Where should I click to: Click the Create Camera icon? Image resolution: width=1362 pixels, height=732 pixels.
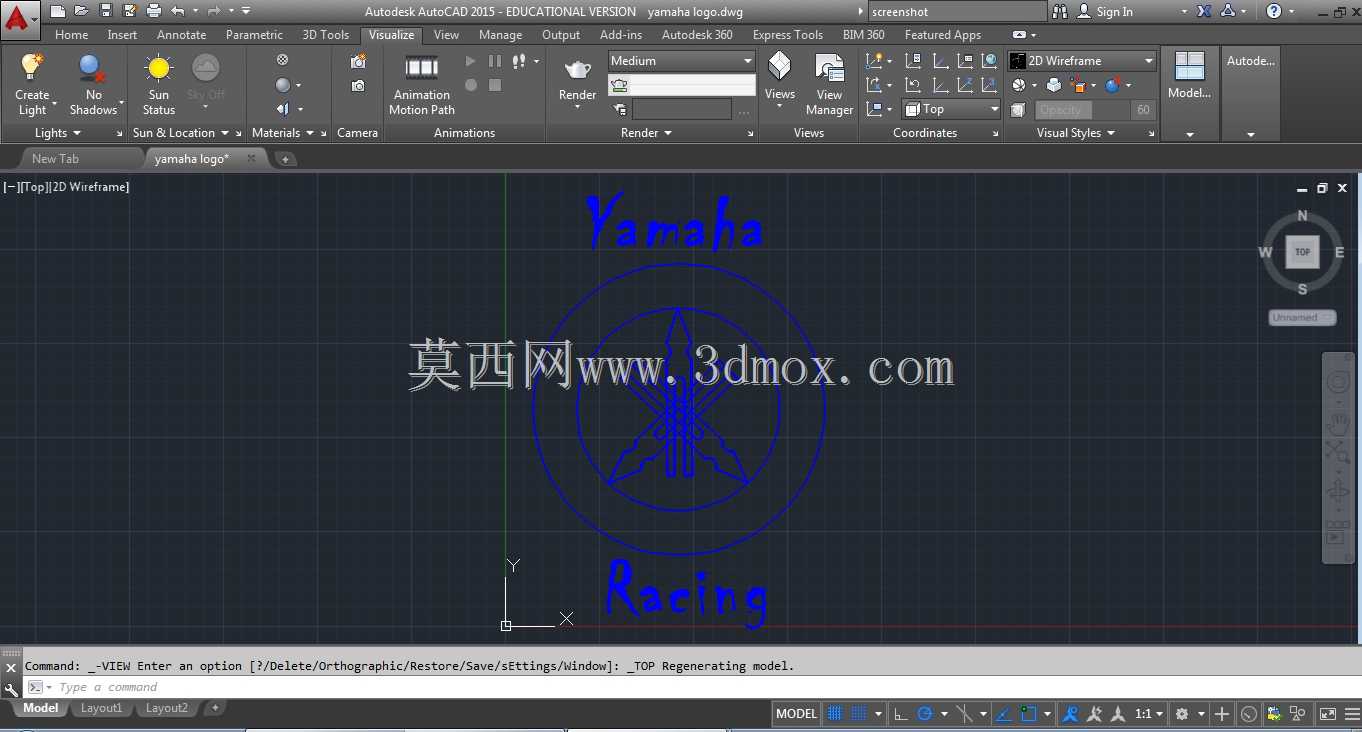pos(358,62)
